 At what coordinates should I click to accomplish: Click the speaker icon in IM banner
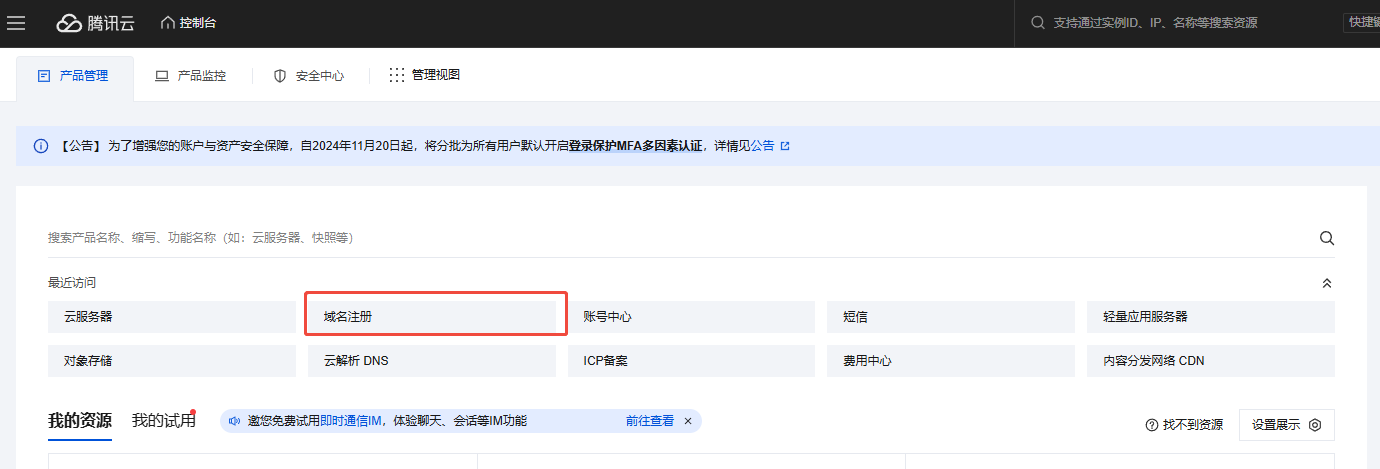[x=235, y=422]
